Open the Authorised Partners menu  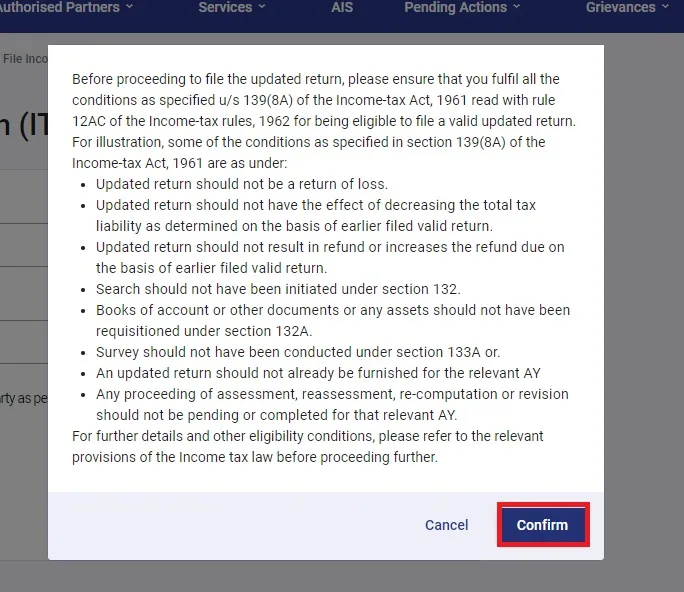pos(65,7)
